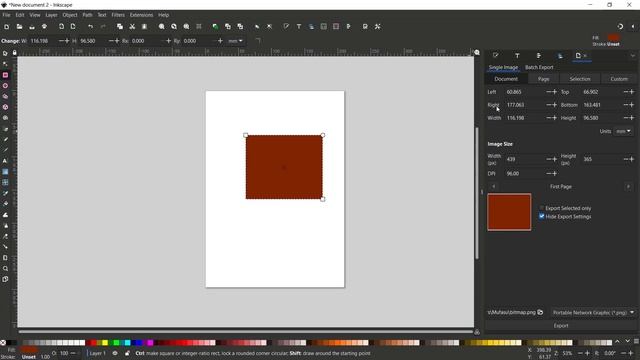Click the Page export area button
Viewport: 640px width, 360px height.
pos(543,79)
